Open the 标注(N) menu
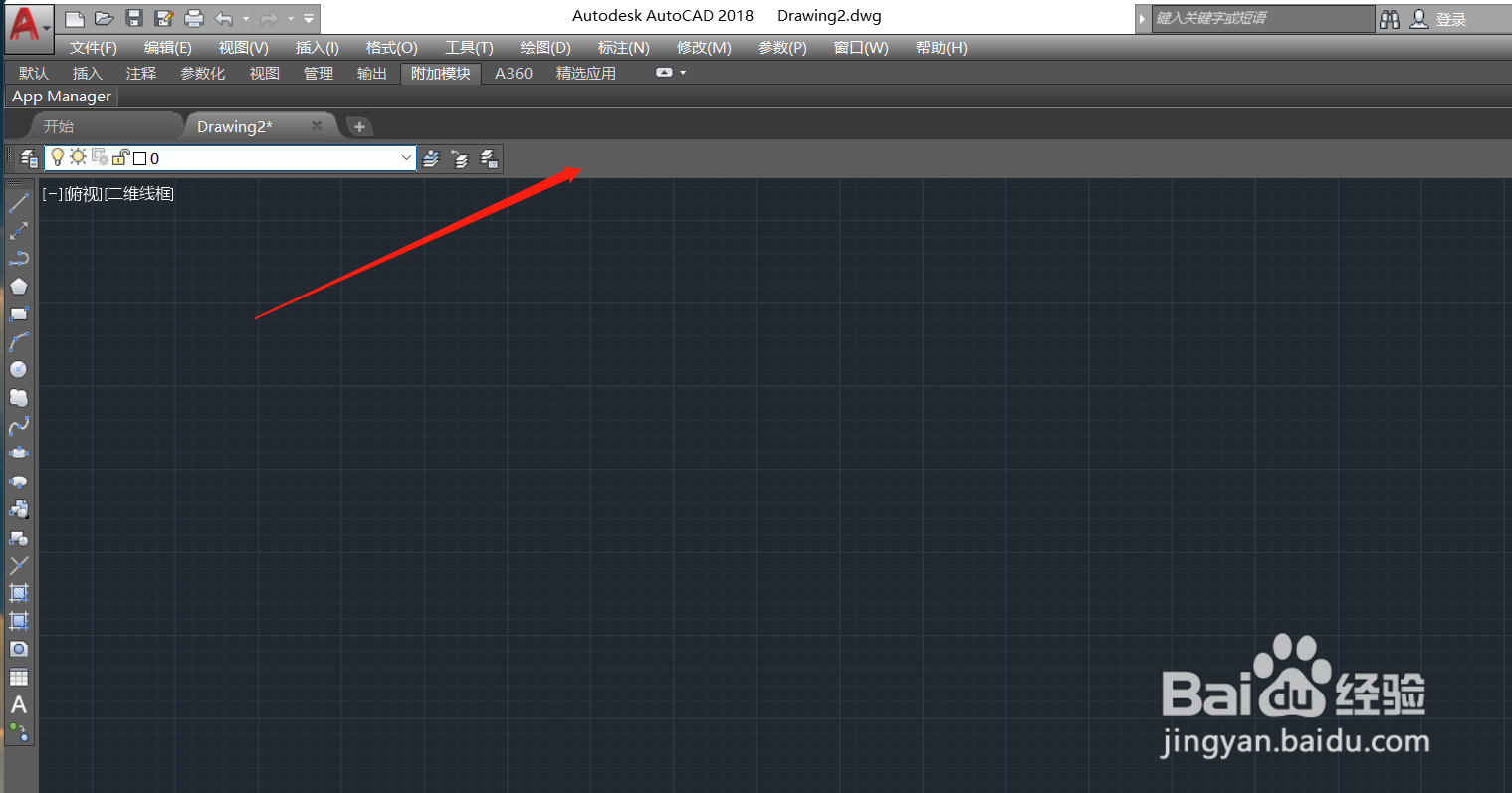This screenshot has height=793, width=1512. point(624,48)
